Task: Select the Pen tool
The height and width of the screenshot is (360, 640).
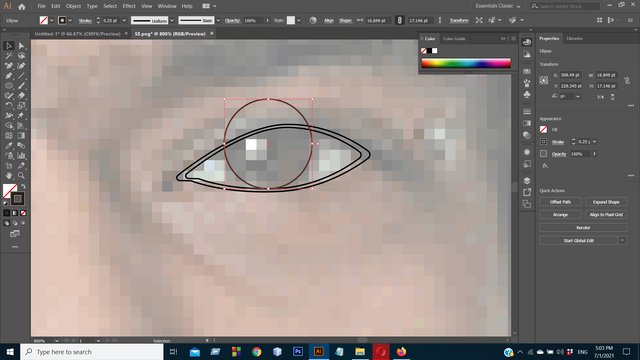Action: 9,76
